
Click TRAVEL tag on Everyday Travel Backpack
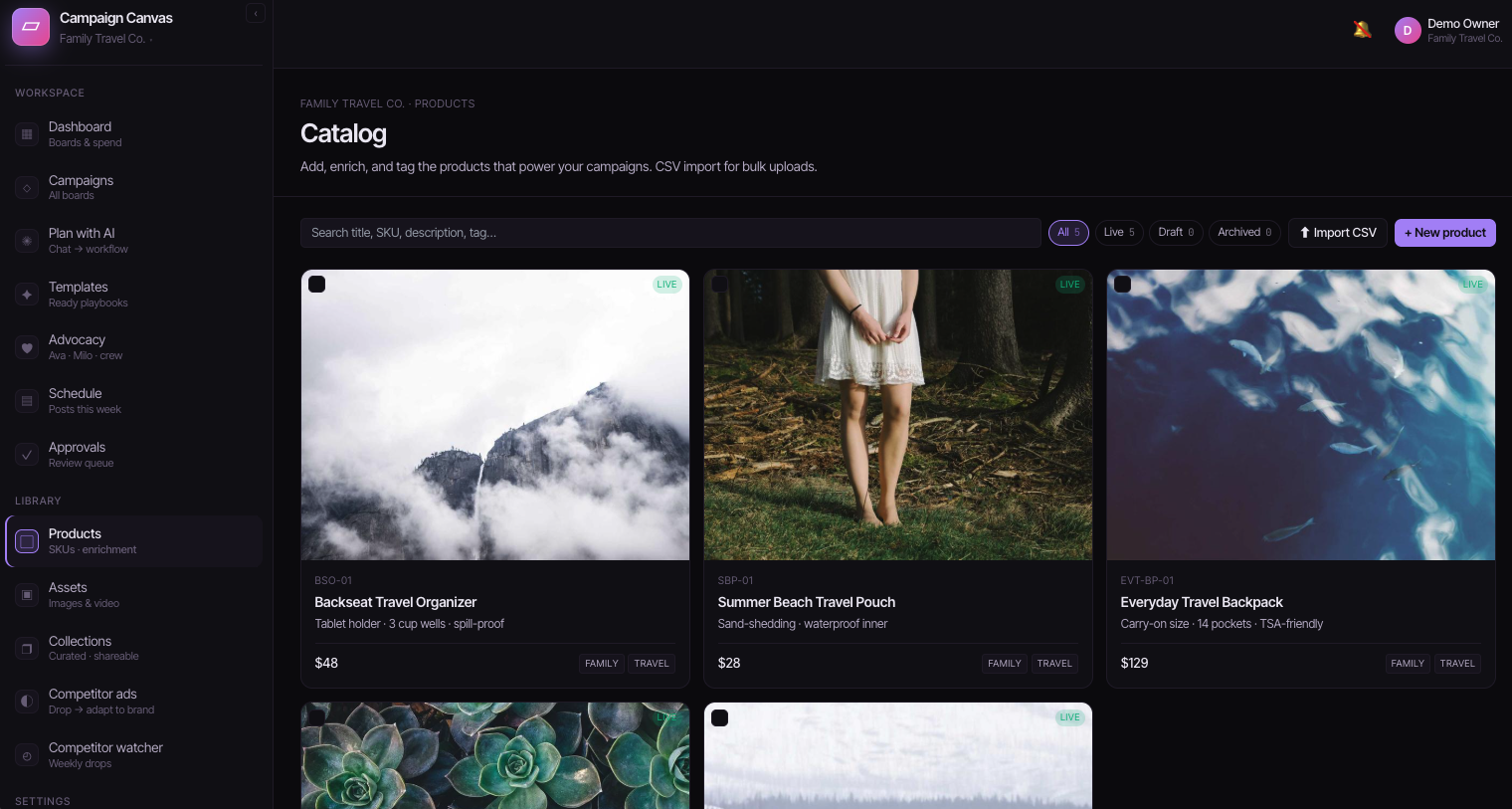click(1457, 664)
